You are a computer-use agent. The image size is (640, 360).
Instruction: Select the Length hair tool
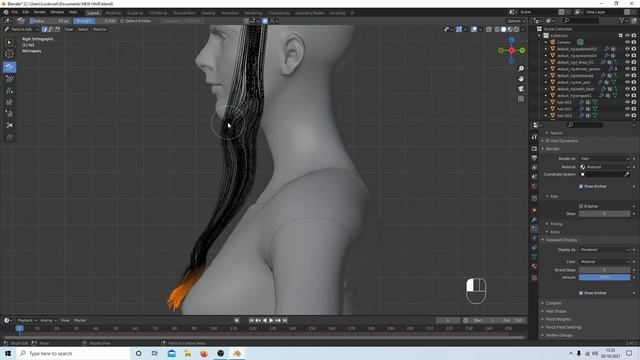point(9,102)
